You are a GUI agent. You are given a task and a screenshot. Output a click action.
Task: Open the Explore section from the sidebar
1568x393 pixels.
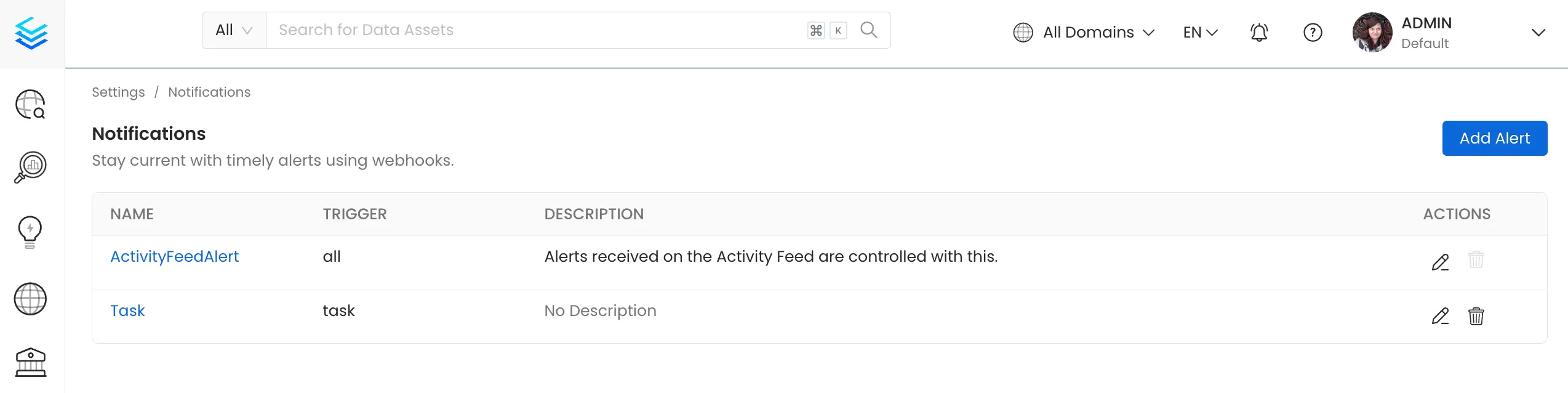coord(31,105)
